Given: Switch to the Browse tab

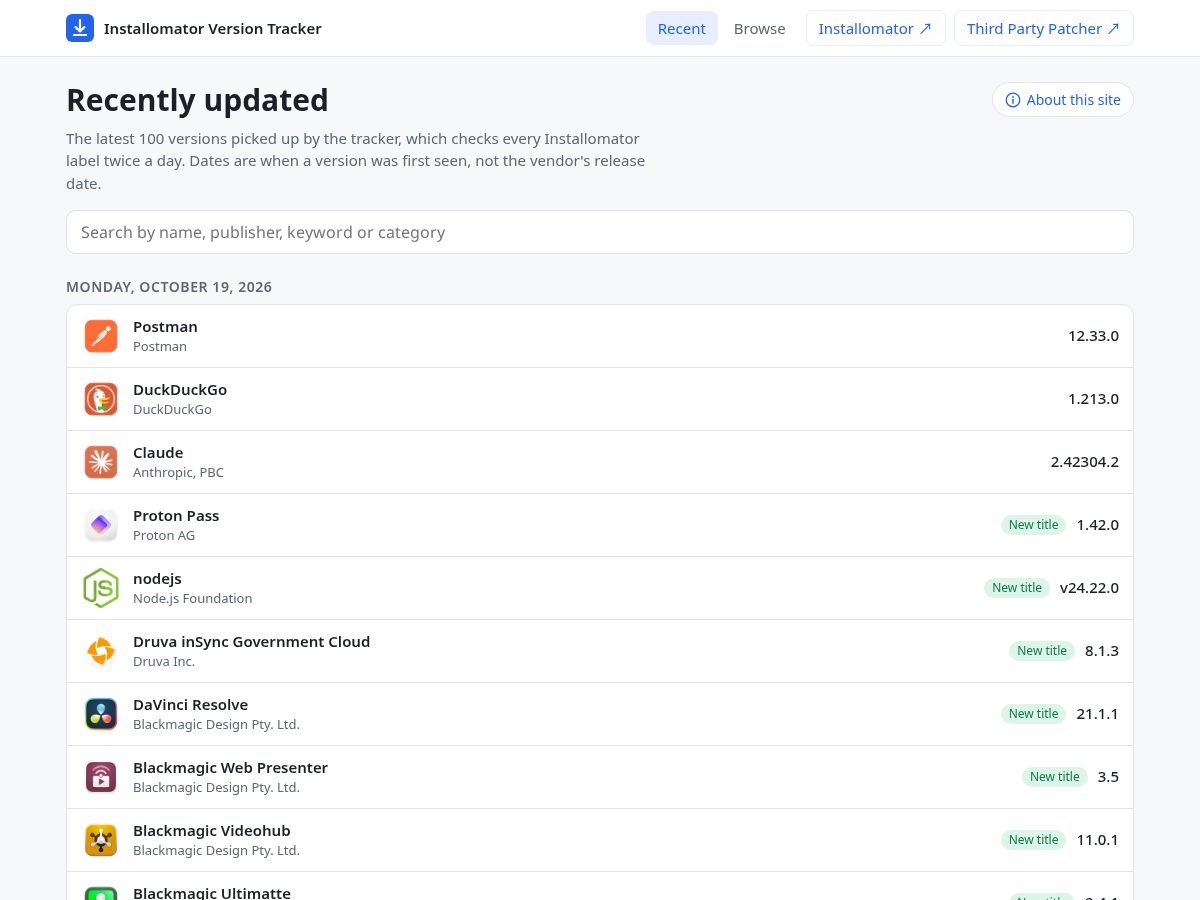Looking at the screenshot, I should click(x=760, y=28).
